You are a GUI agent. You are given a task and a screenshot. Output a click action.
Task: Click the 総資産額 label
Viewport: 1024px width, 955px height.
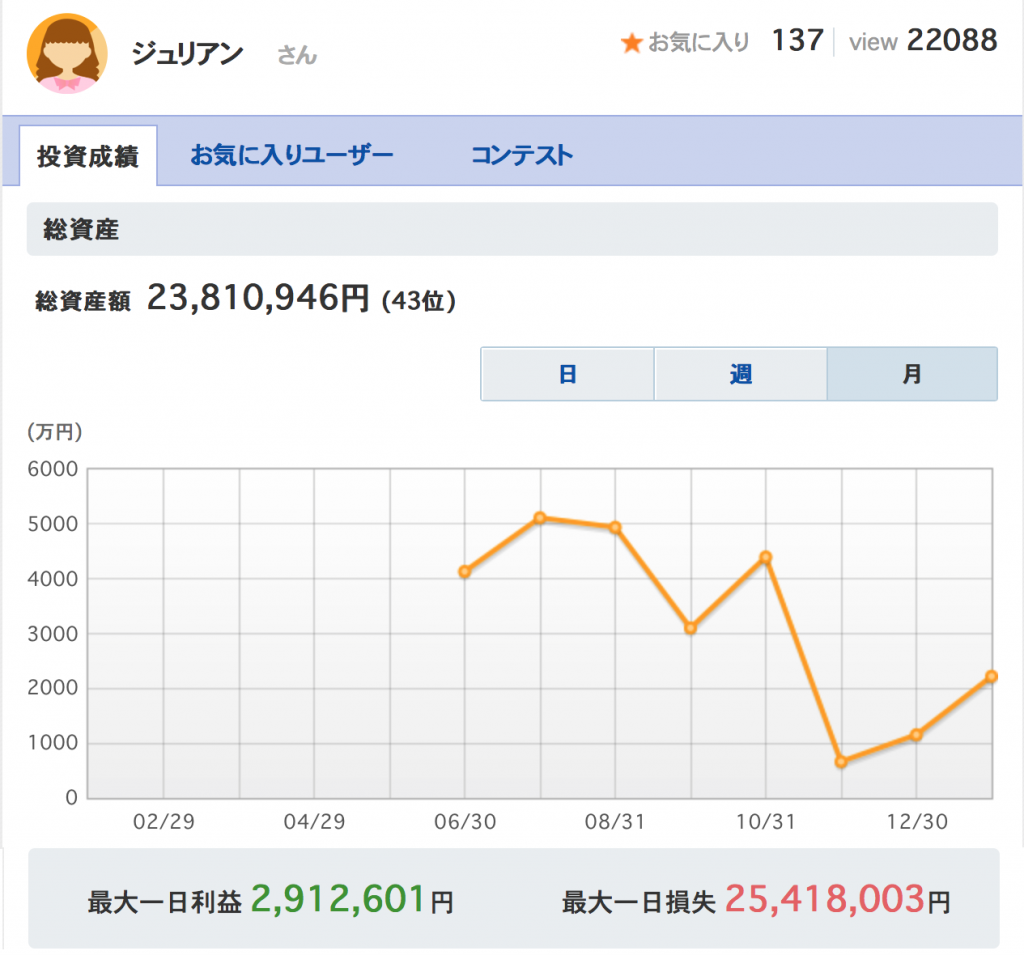(x=83, y=301)
